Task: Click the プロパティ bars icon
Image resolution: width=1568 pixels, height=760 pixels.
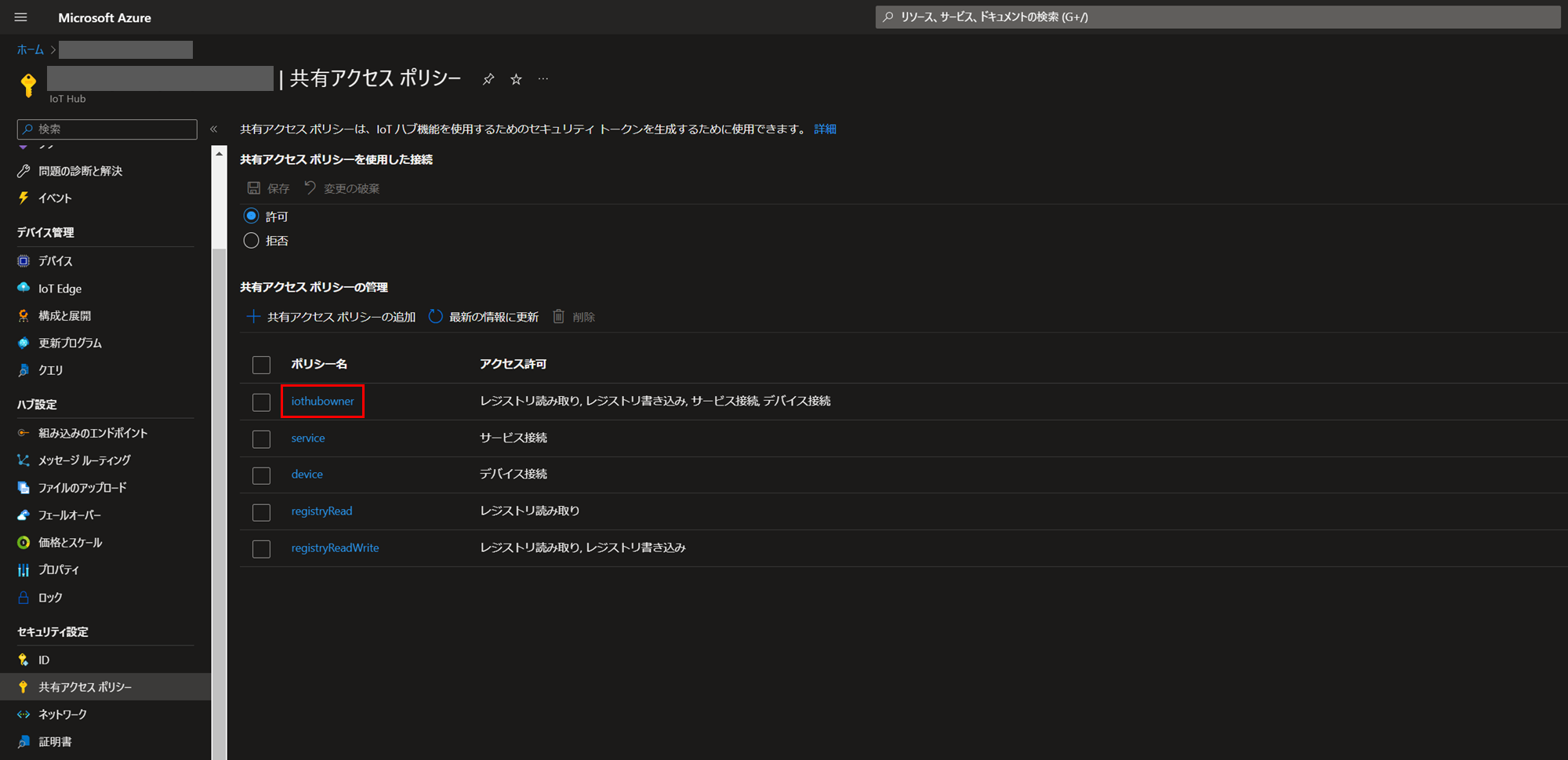Action: 24,570
